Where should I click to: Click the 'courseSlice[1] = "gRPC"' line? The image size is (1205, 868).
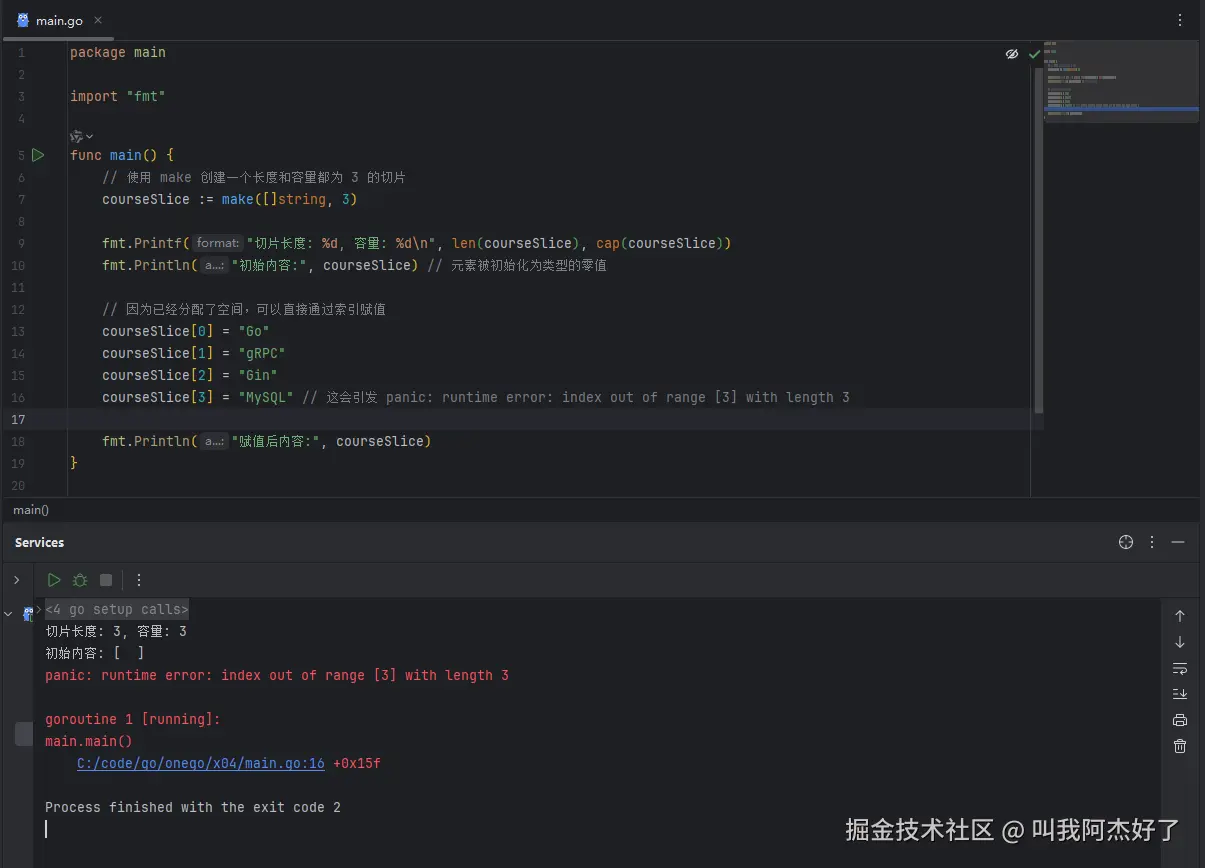point(194,353)
